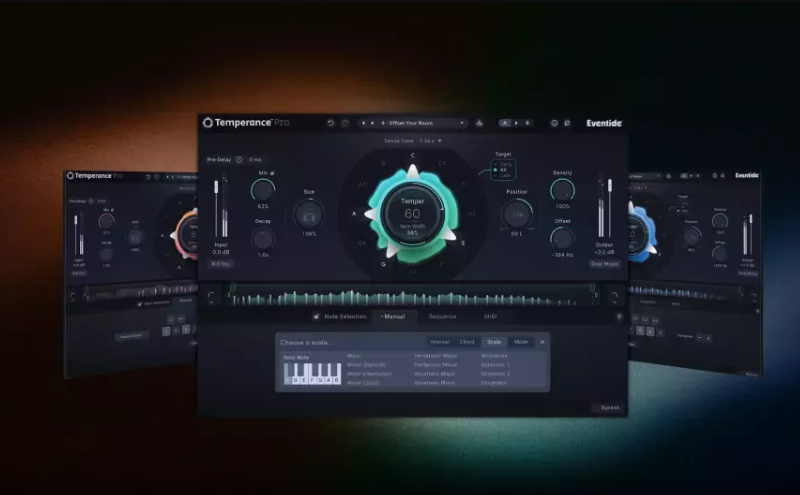Click the Position knob
Viewport: 800px width, 495px height.
coord(517,215)
